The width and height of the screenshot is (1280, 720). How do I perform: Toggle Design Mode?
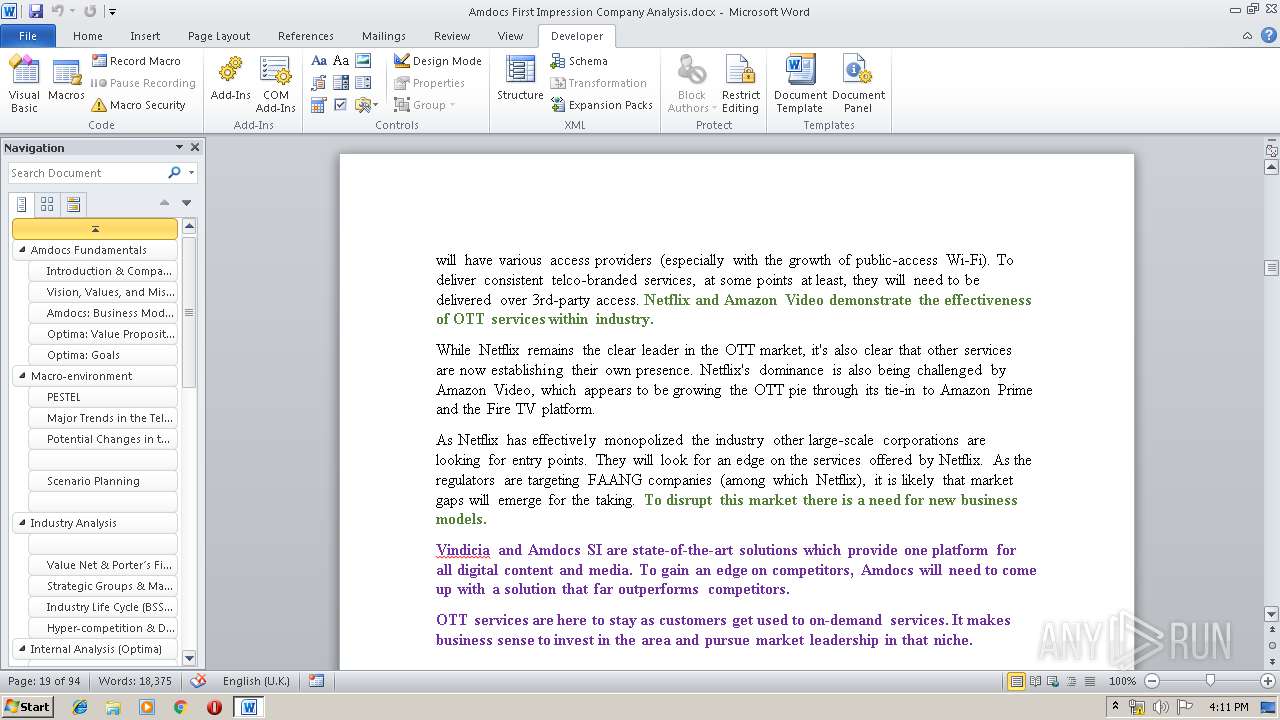tap(437, 61)
